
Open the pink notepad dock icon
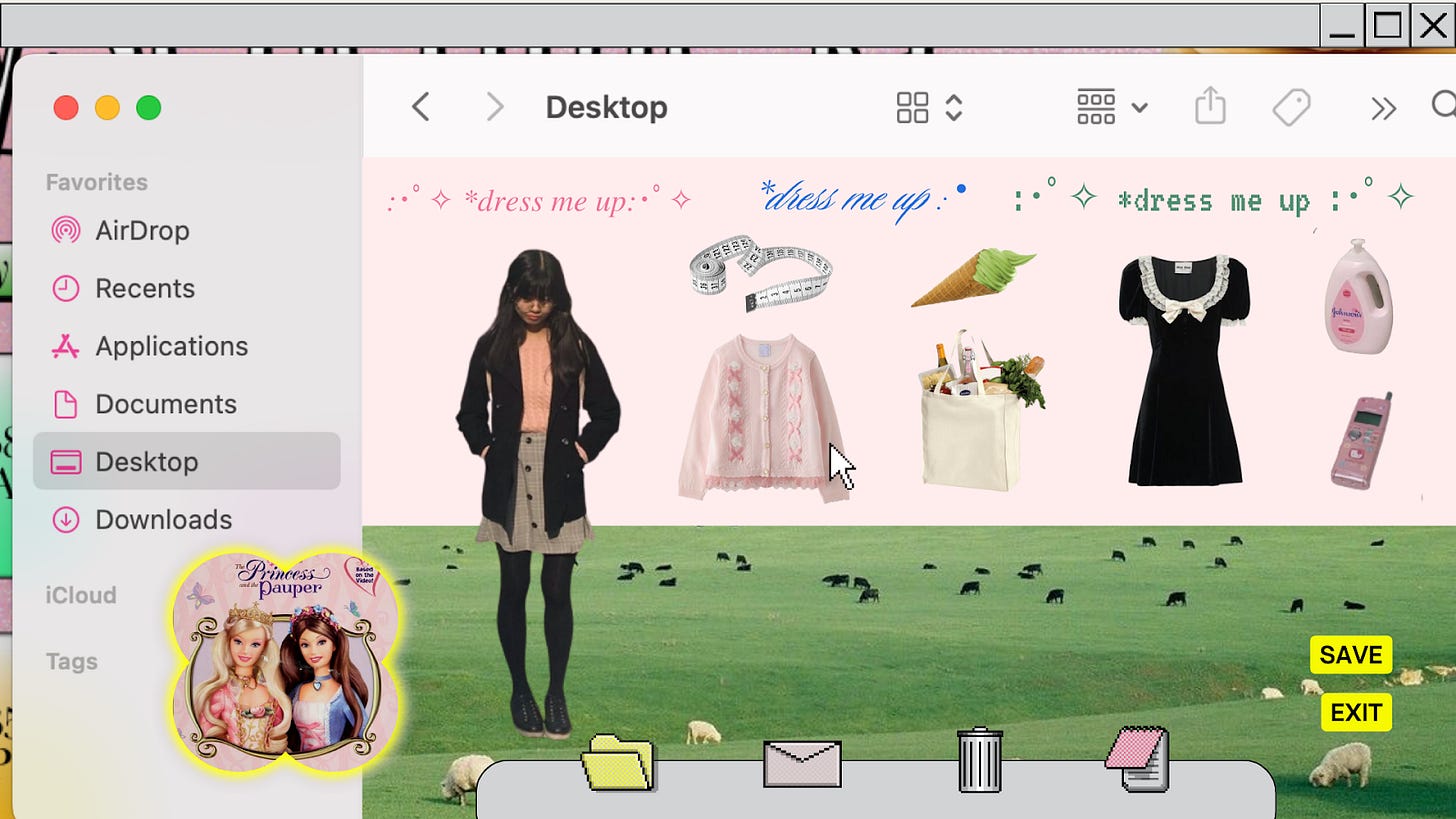(1137, 760)
